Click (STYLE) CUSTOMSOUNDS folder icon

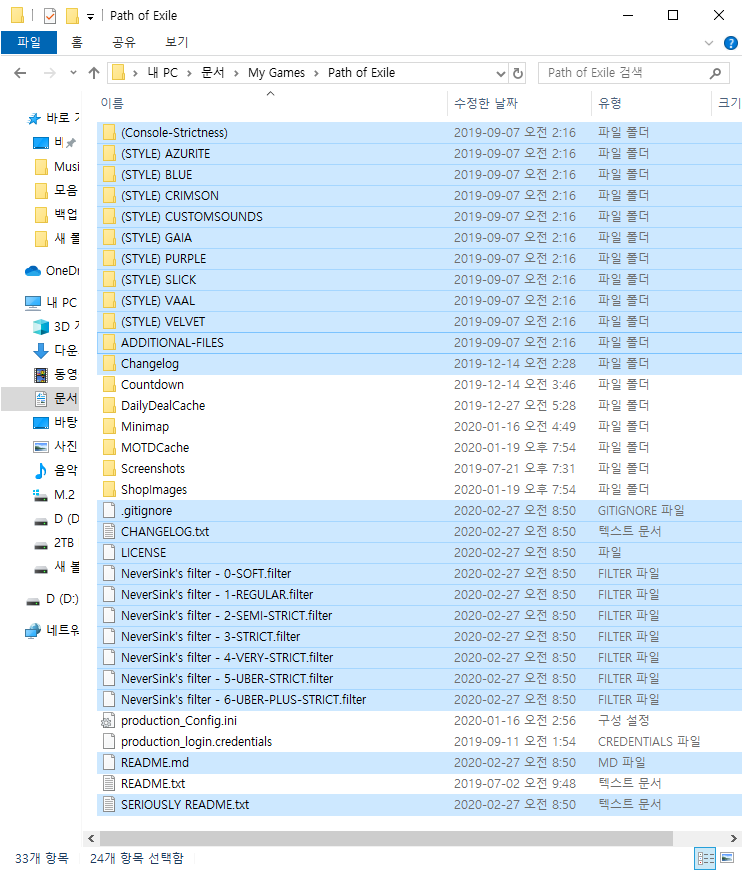tap(109, 216)
